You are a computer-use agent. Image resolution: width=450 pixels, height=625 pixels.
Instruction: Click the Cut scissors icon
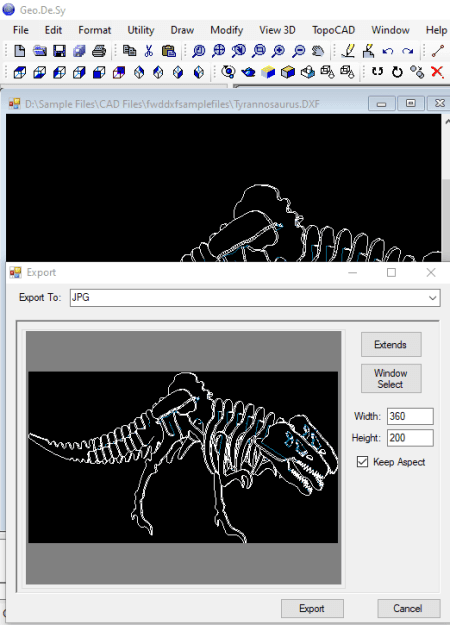[149, 51]
